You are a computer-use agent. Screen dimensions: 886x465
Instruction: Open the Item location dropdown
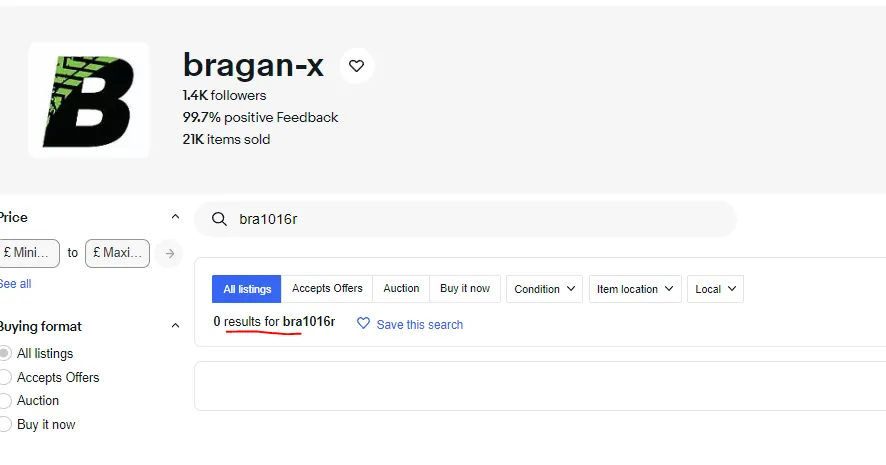pos(635,289)
